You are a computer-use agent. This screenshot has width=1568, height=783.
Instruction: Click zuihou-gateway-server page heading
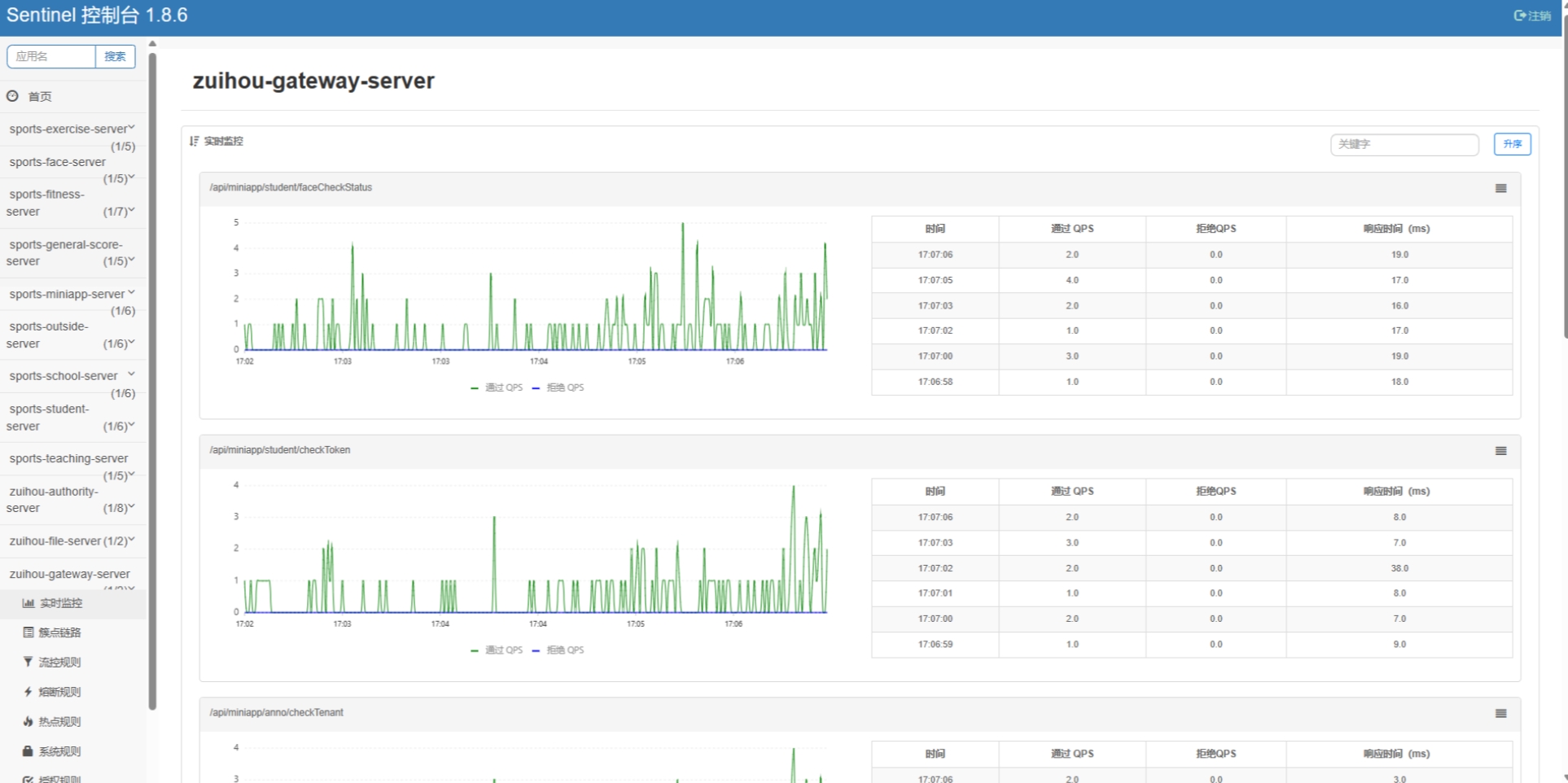[313, 81]
